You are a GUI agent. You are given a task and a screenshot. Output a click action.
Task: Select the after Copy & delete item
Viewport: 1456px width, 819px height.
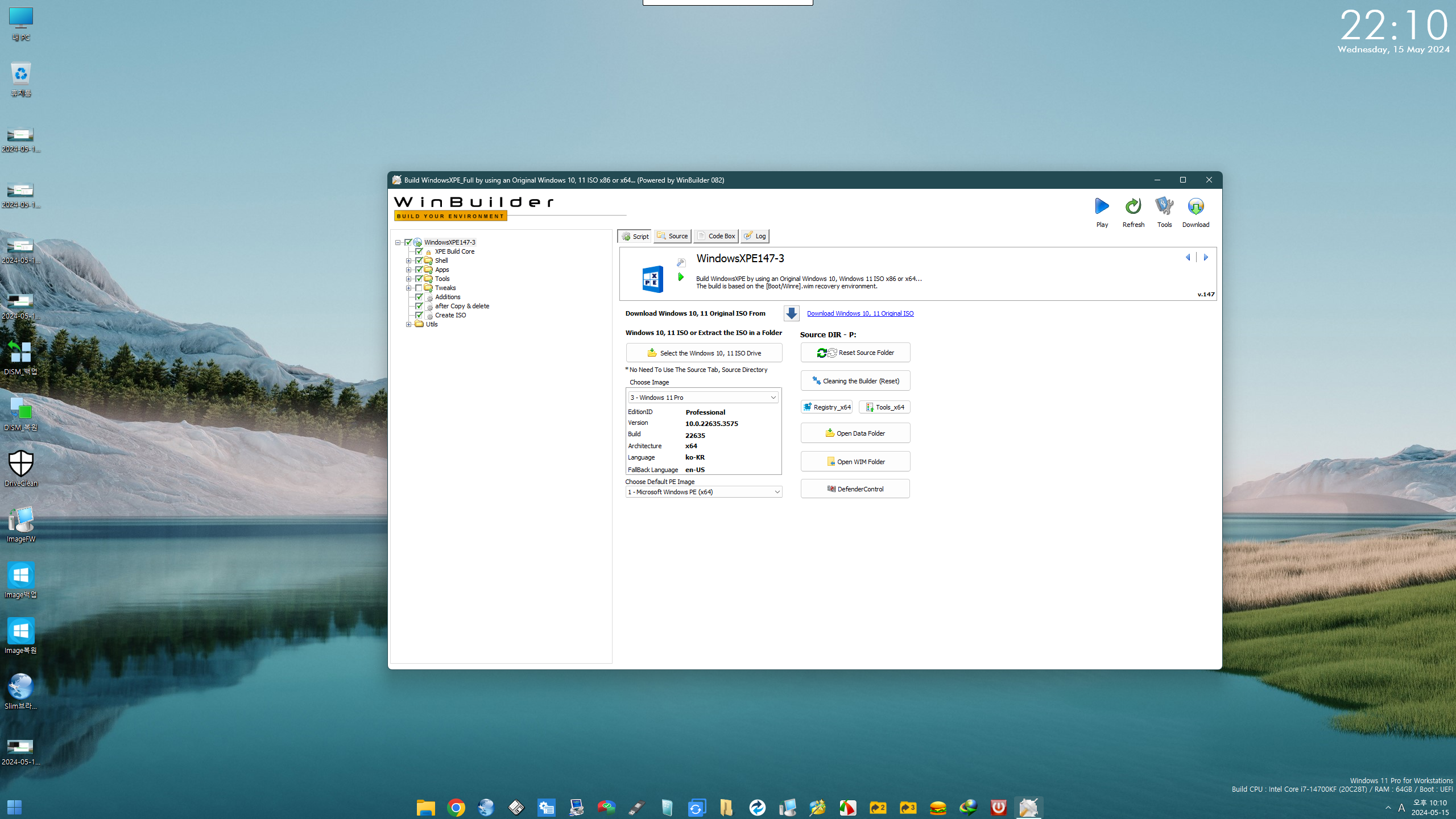(462, 306)
